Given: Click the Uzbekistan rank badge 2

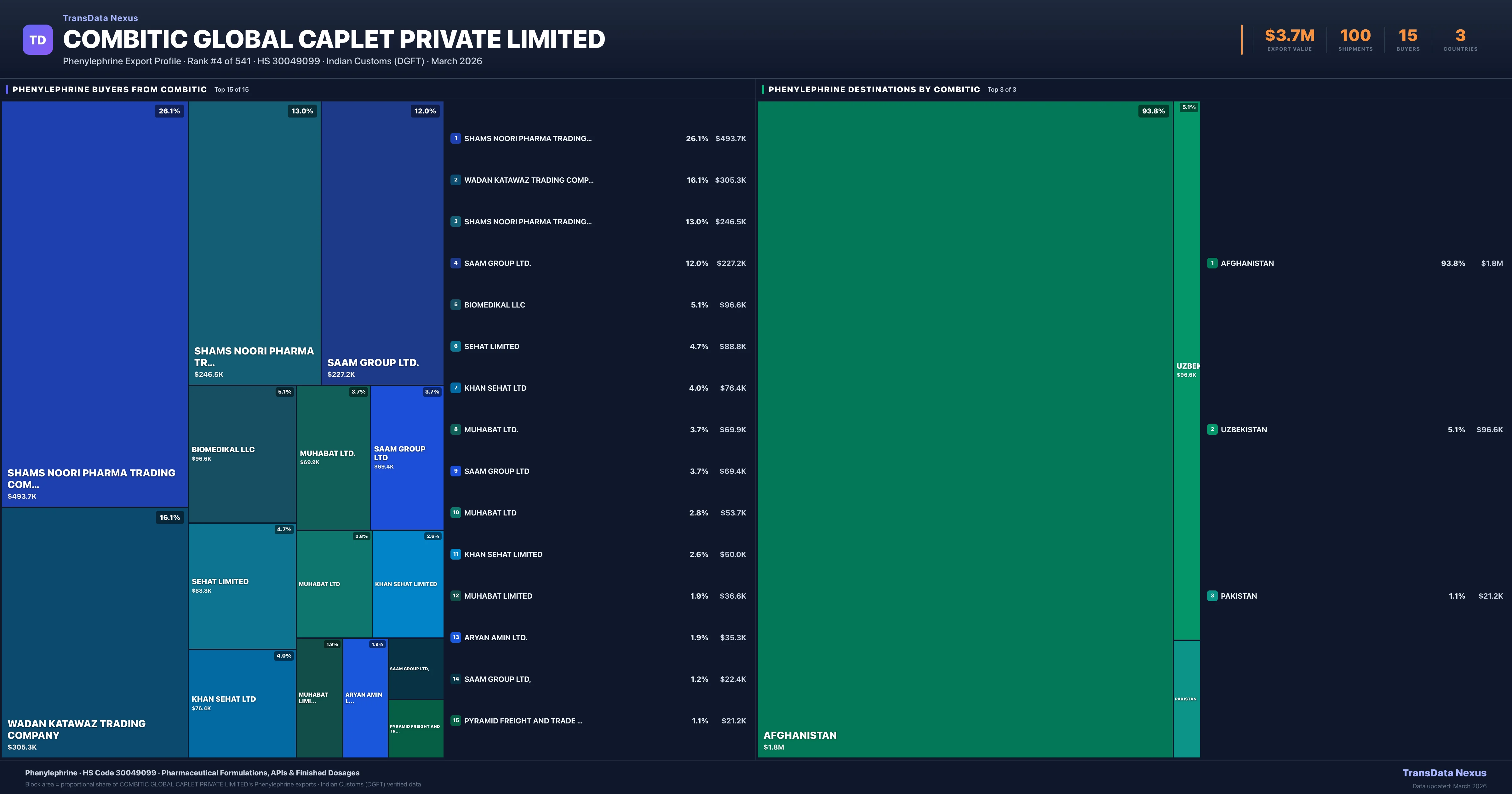Looking at the screenshot, I should 1213,429.
